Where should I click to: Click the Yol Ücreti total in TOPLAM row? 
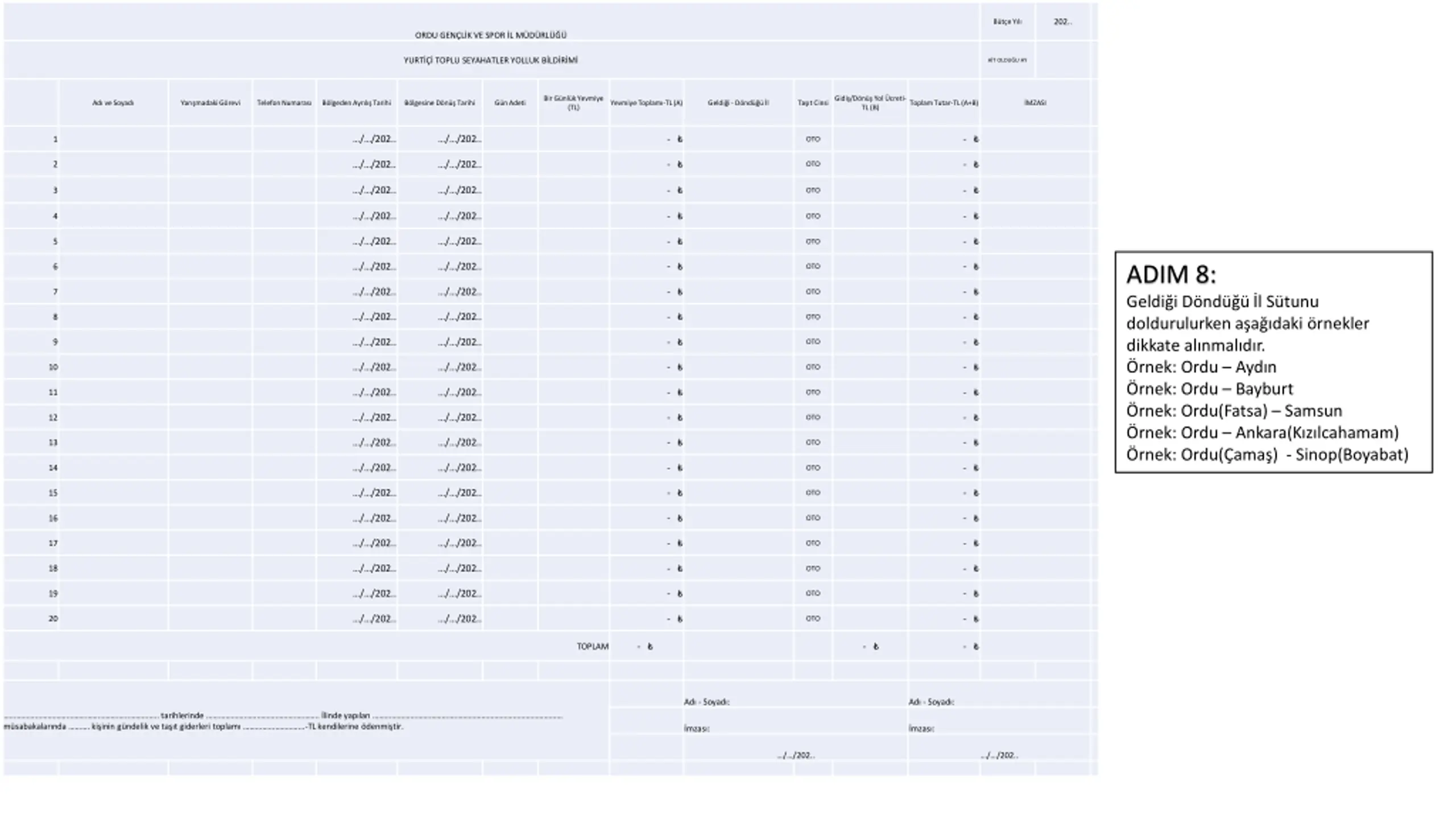(x=870, y=646)
